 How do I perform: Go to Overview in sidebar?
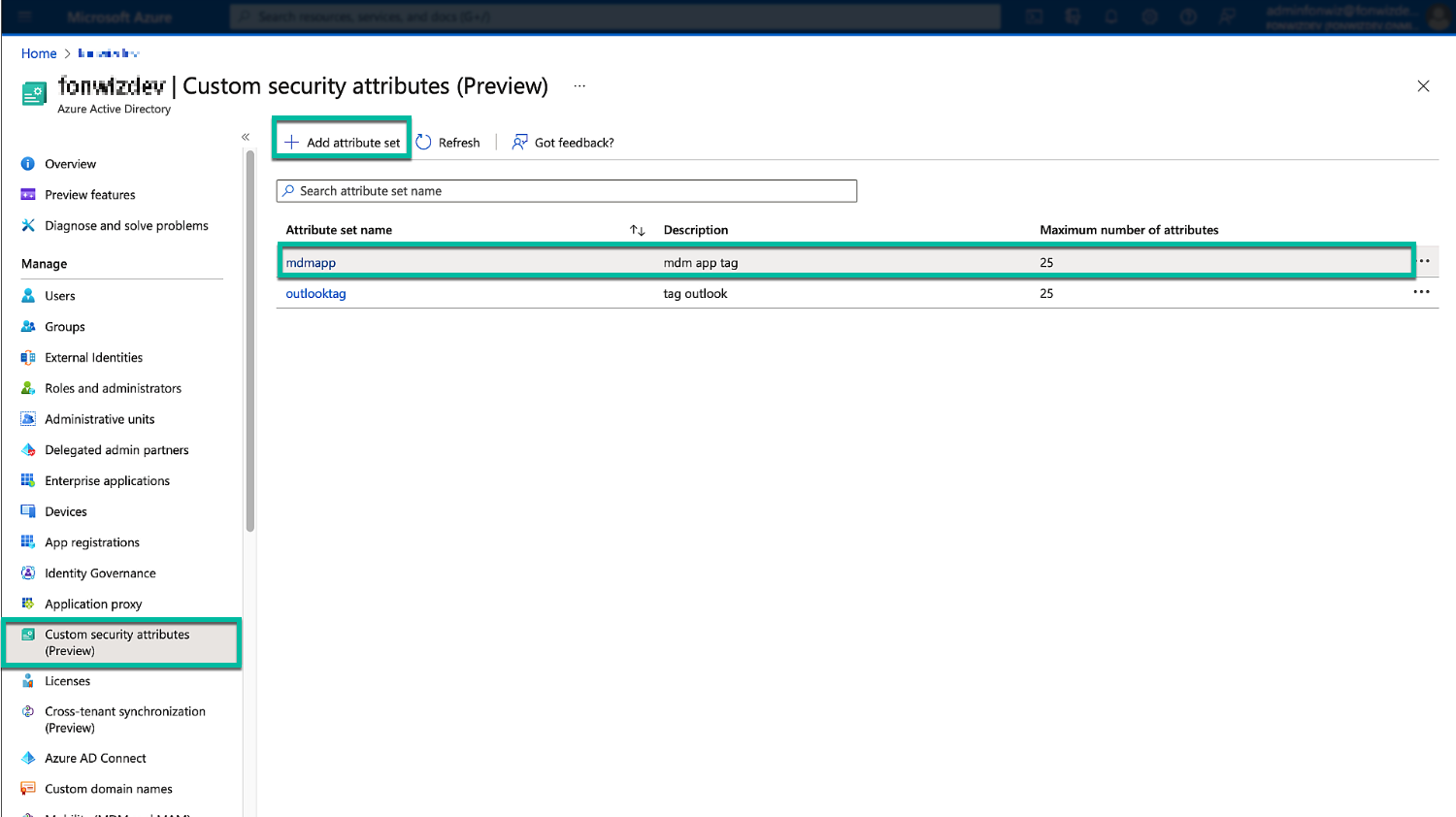coord(70,164)
